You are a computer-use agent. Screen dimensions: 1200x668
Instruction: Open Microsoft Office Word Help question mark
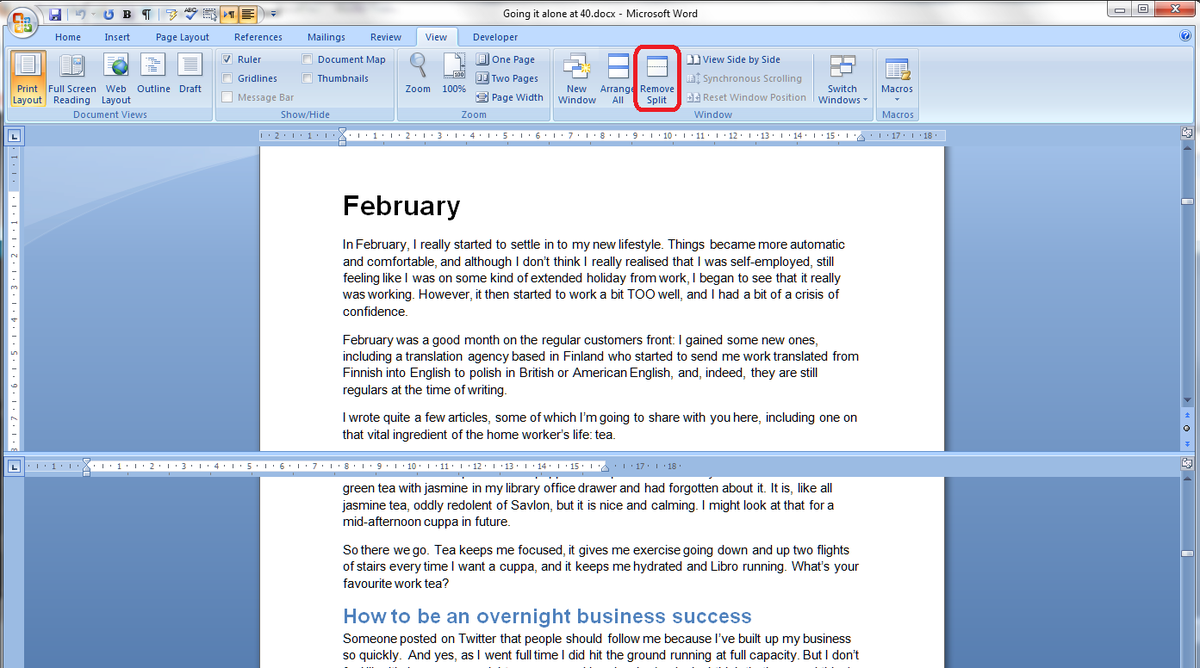(1185, 37)
